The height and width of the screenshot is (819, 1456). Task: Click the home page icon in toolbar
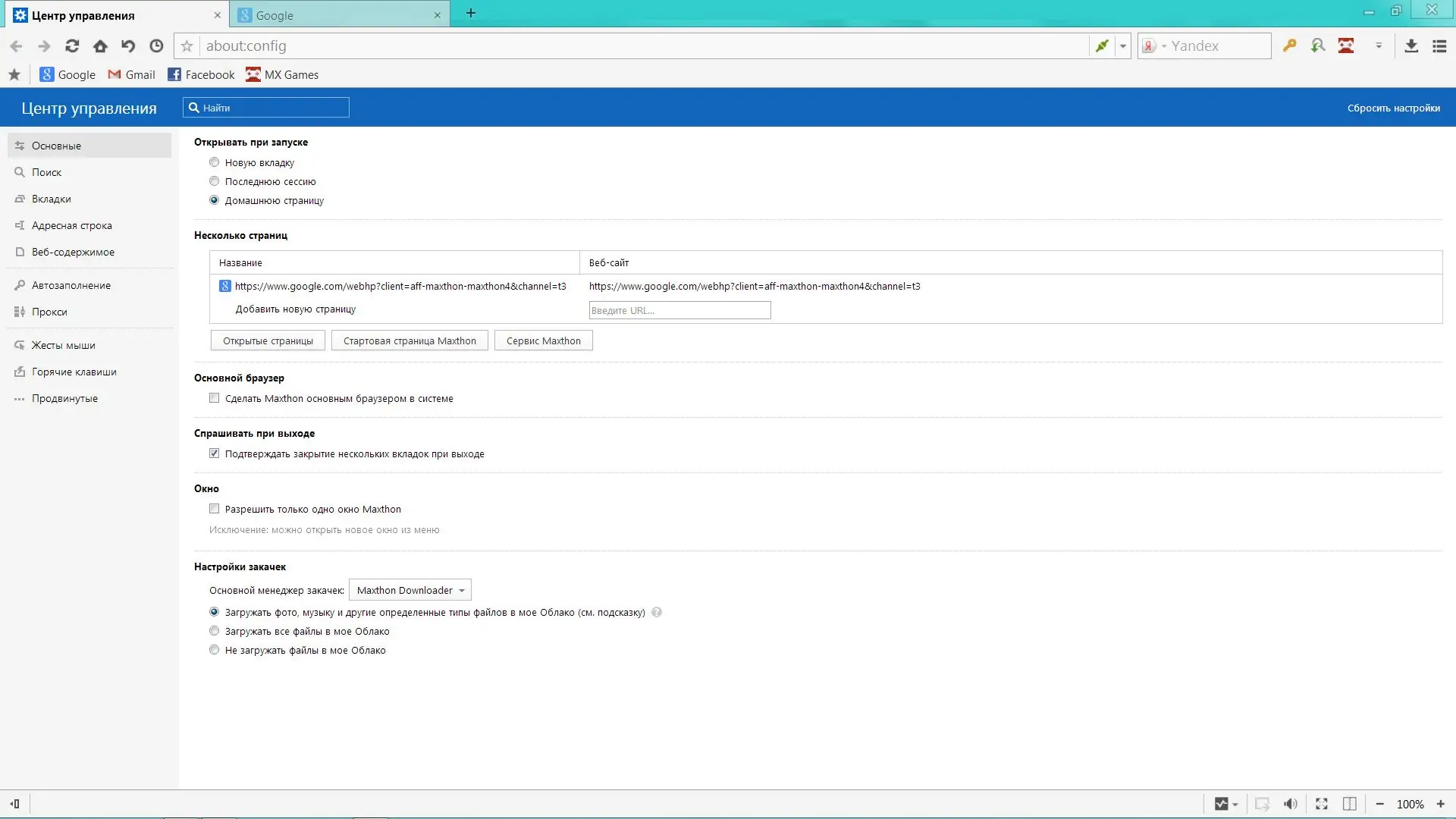pyautogui.click(x=100, y=46)
